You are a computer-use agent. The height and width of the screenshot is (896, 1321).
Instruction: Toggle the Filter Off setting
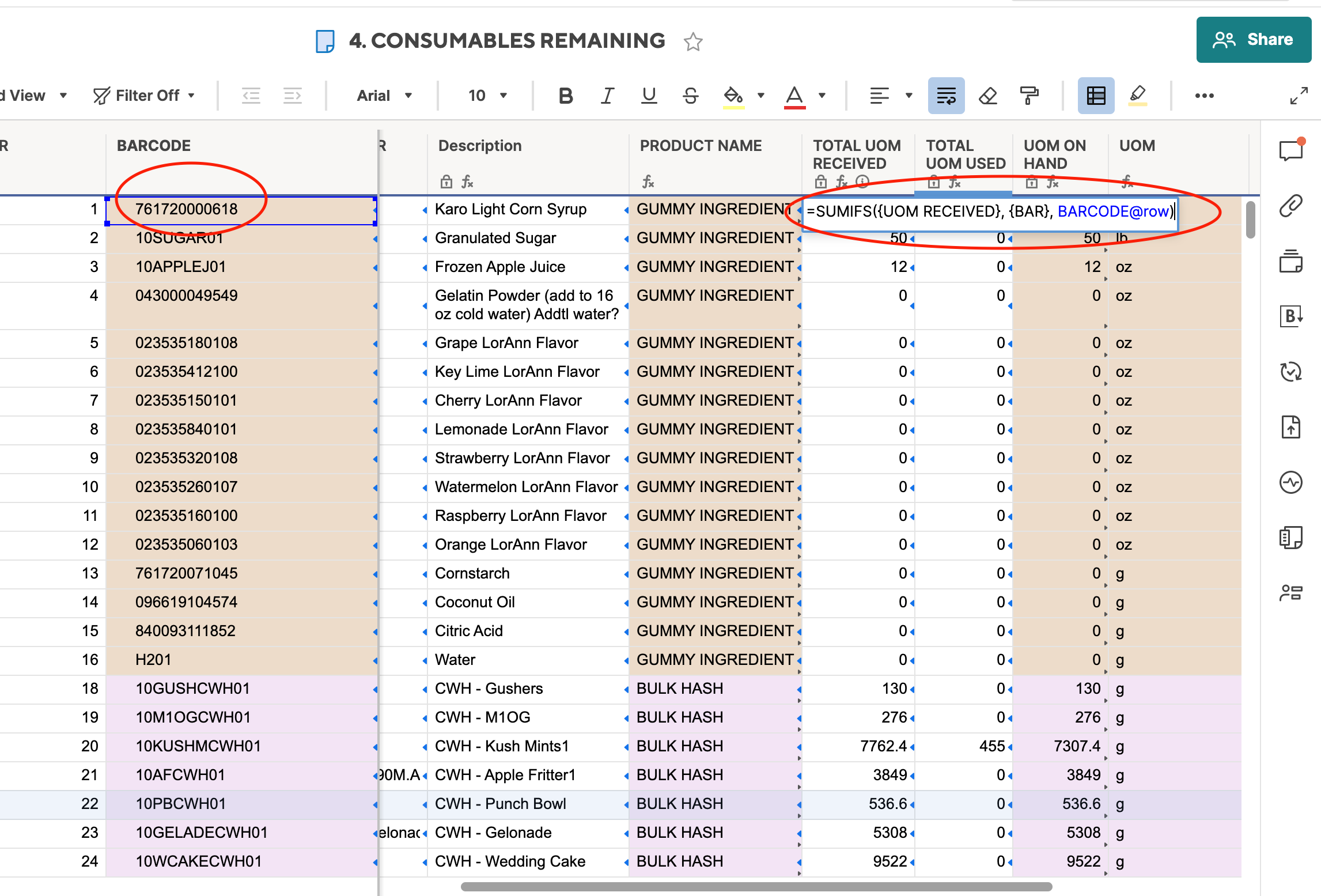pos(143,95)
